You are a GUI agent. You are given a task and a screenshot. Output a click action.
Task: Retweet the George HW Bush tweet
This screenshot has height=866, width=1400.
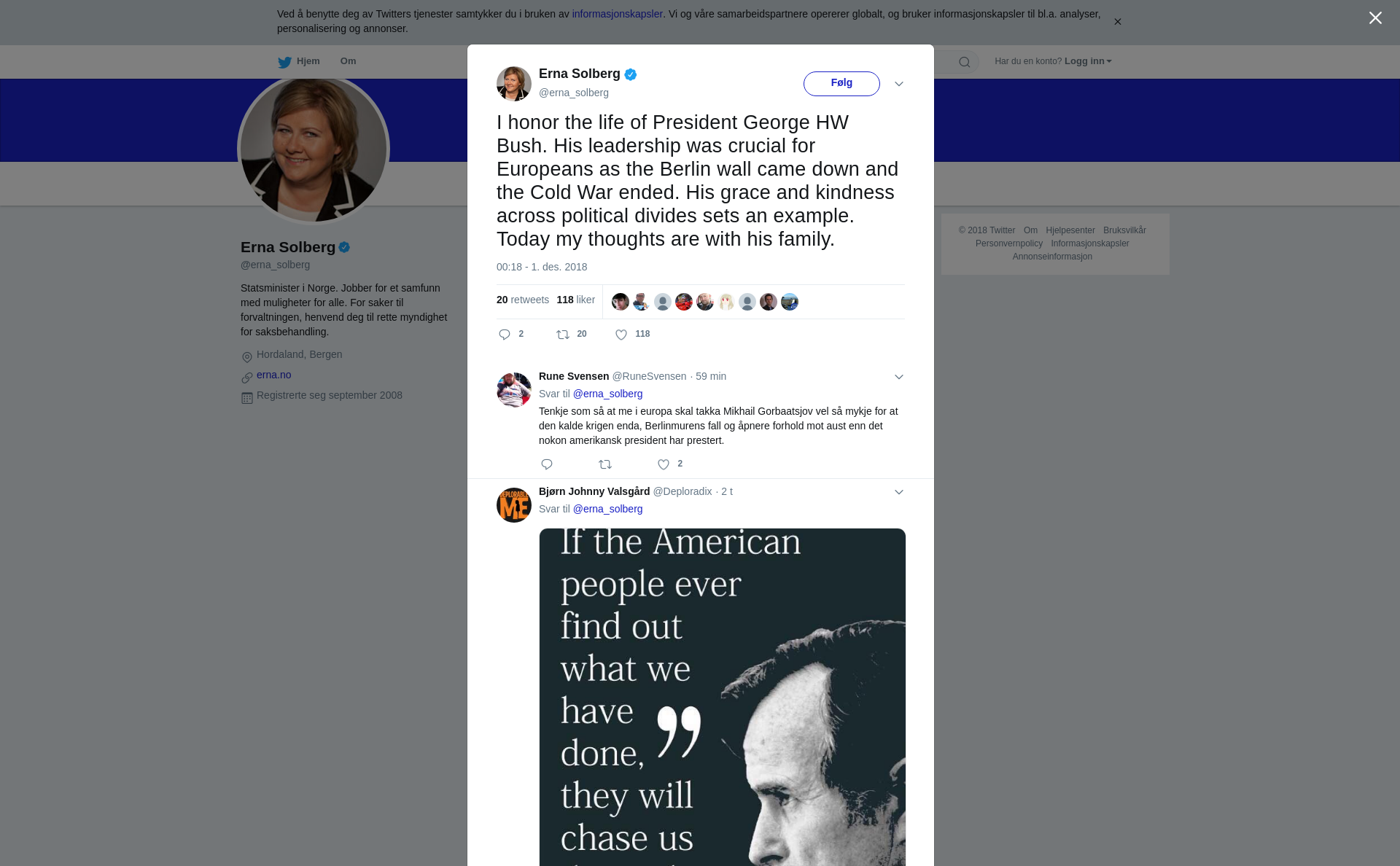pos(563,335)
